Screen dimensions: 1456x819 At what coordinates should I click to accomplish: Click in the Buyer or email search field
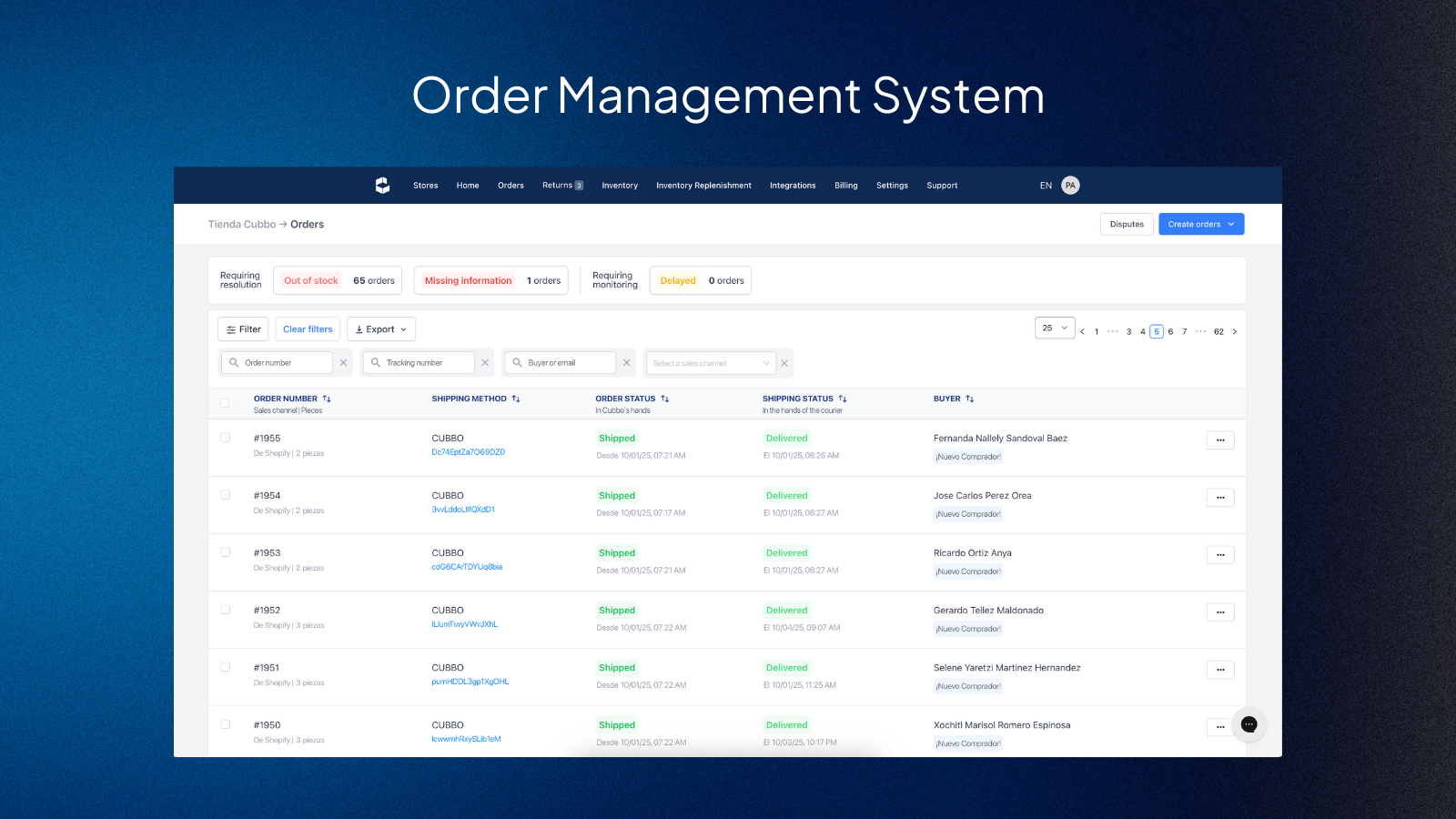566,363
